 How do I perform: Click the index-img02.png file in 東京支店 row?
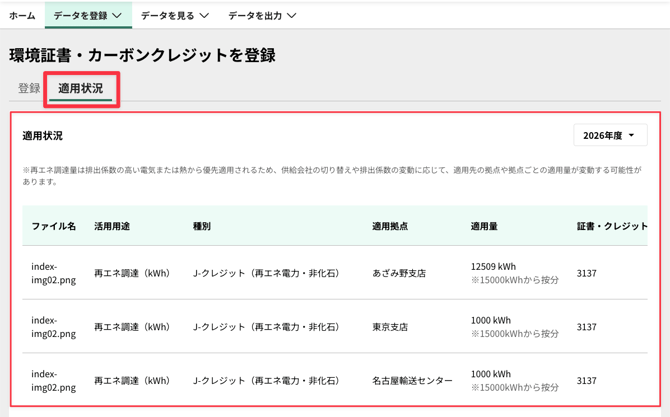[53, 327]
